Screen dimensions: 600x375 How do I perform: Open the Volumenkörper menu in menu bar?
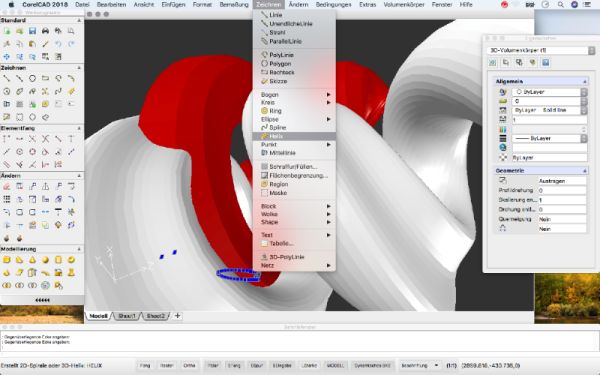pos(404,5)
